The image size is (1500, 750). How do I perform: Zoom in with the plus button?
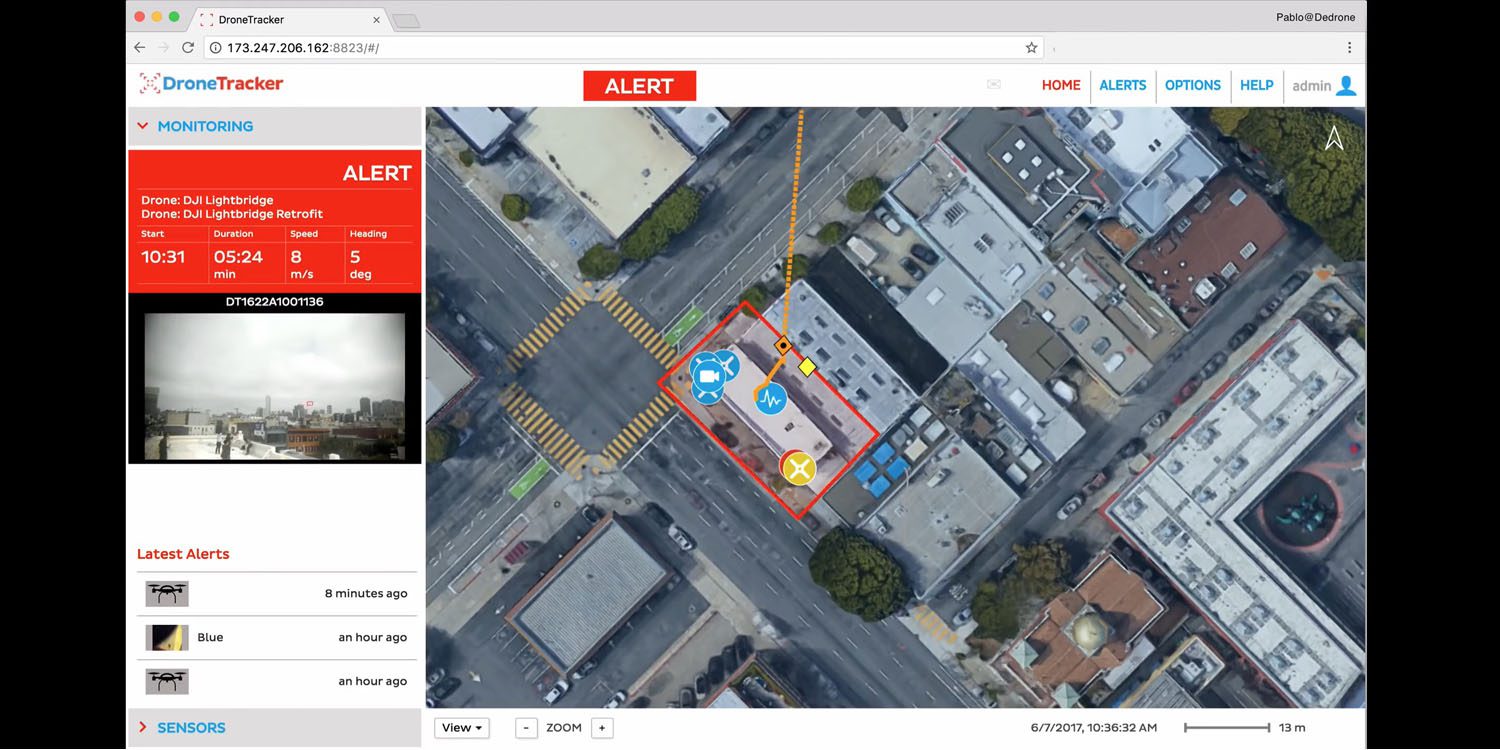(x=601, y=728)
